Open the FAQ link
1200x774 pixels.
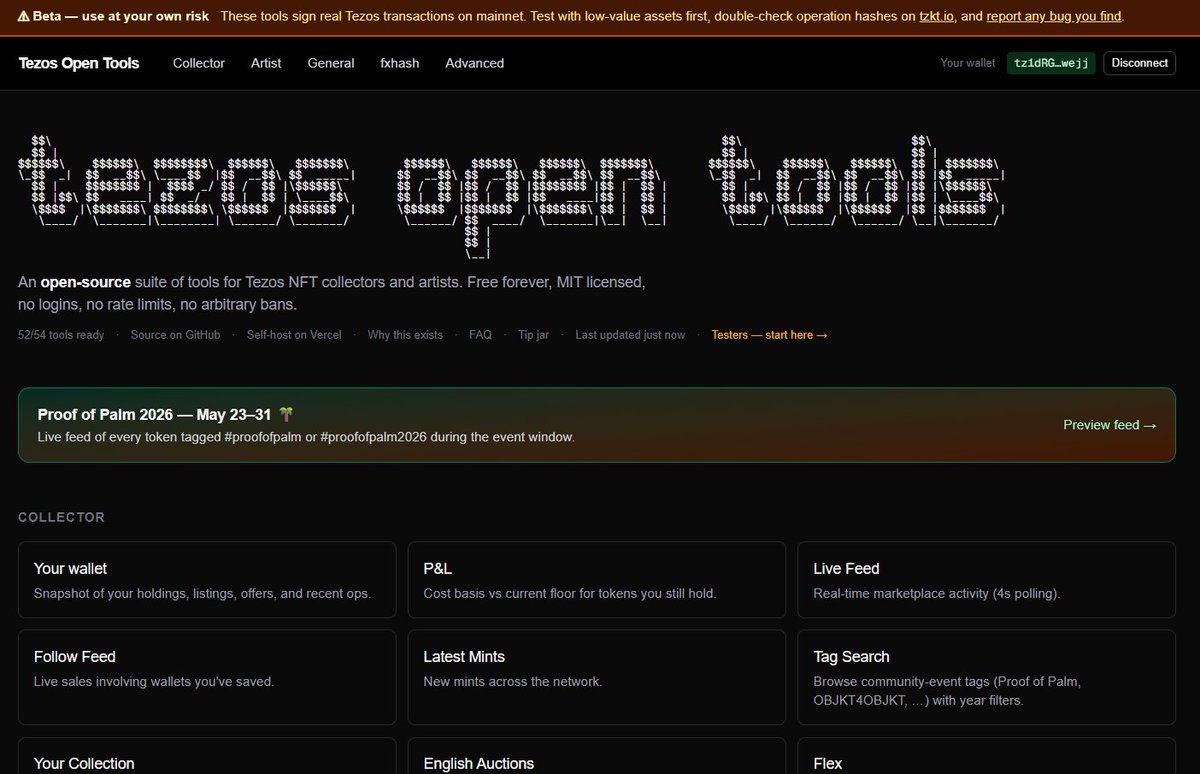(480, 335)
